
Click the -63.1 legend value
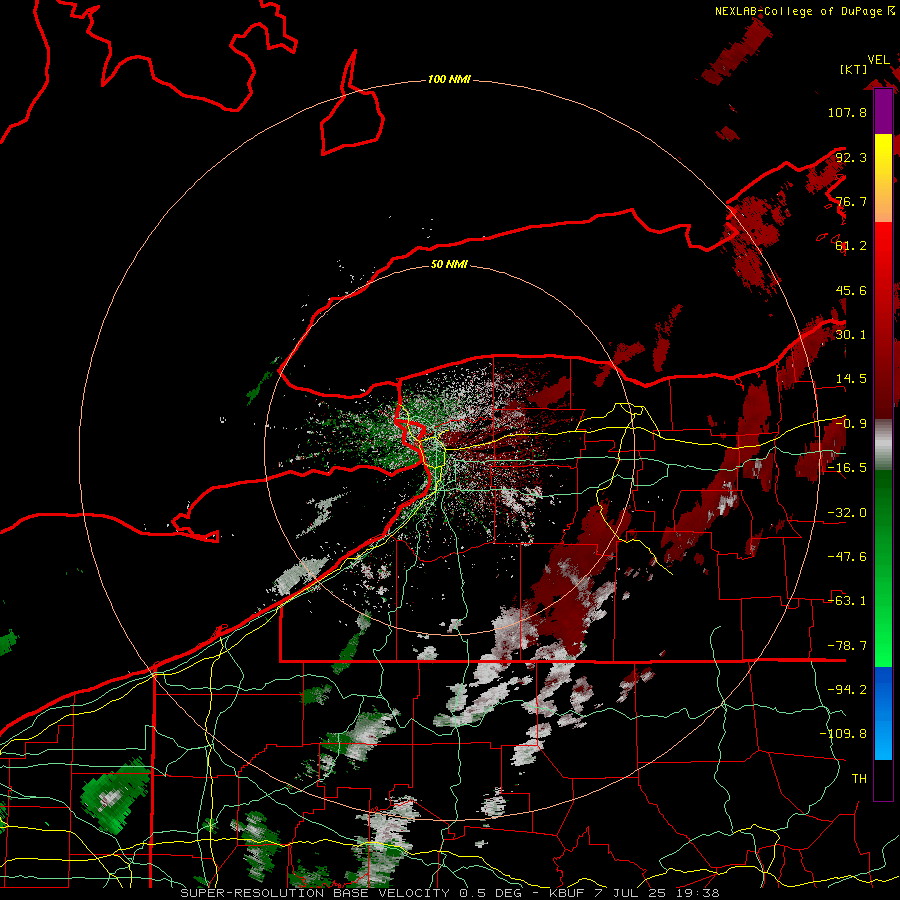[x=847, y=601]
